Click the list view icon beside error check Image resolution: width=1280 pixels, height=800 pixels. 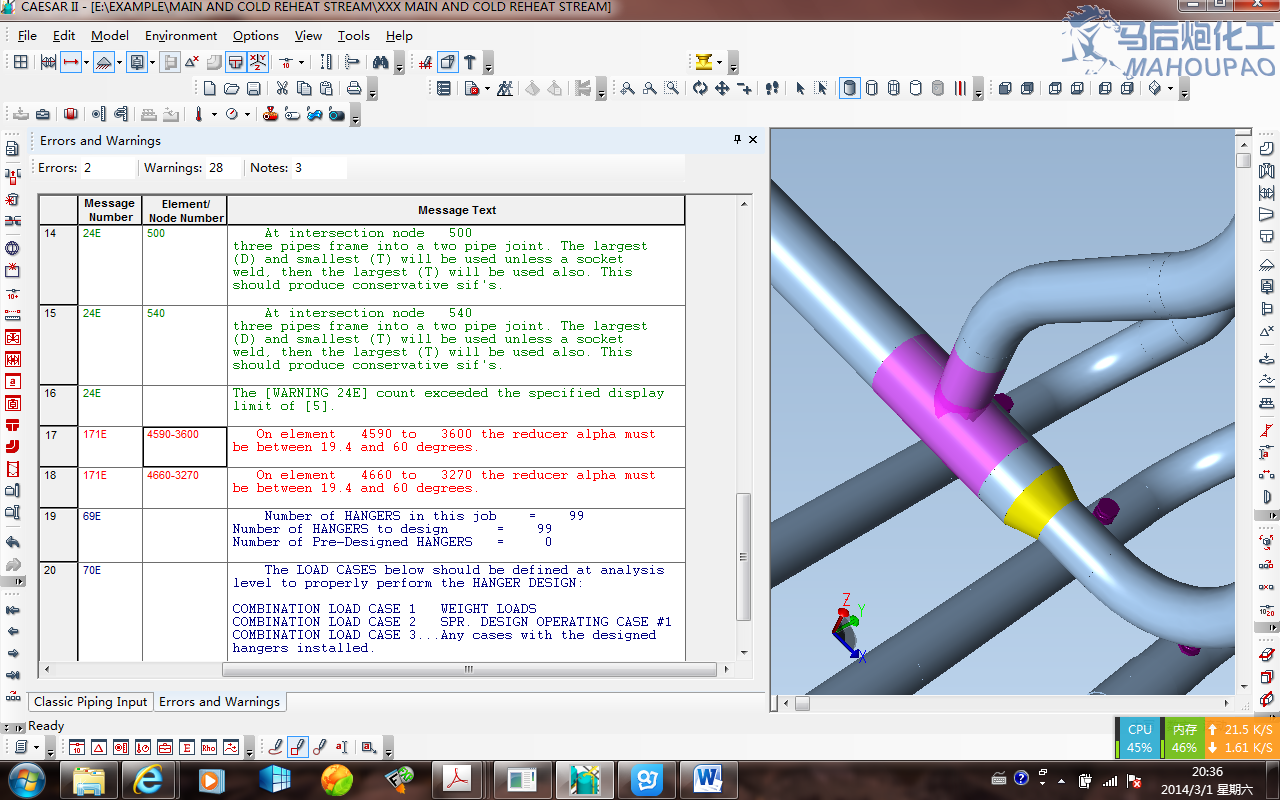click(x=444, y=88)
